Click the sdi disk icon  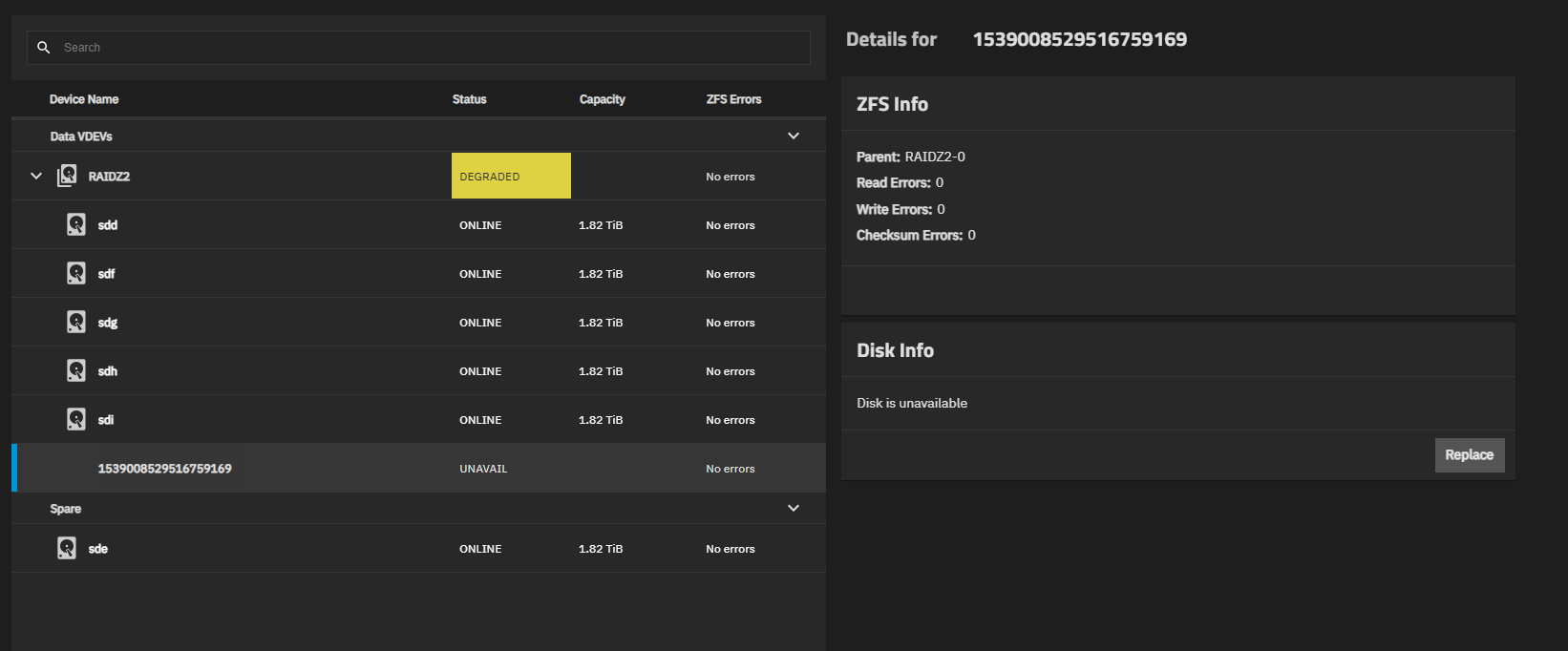pos(76,419)
